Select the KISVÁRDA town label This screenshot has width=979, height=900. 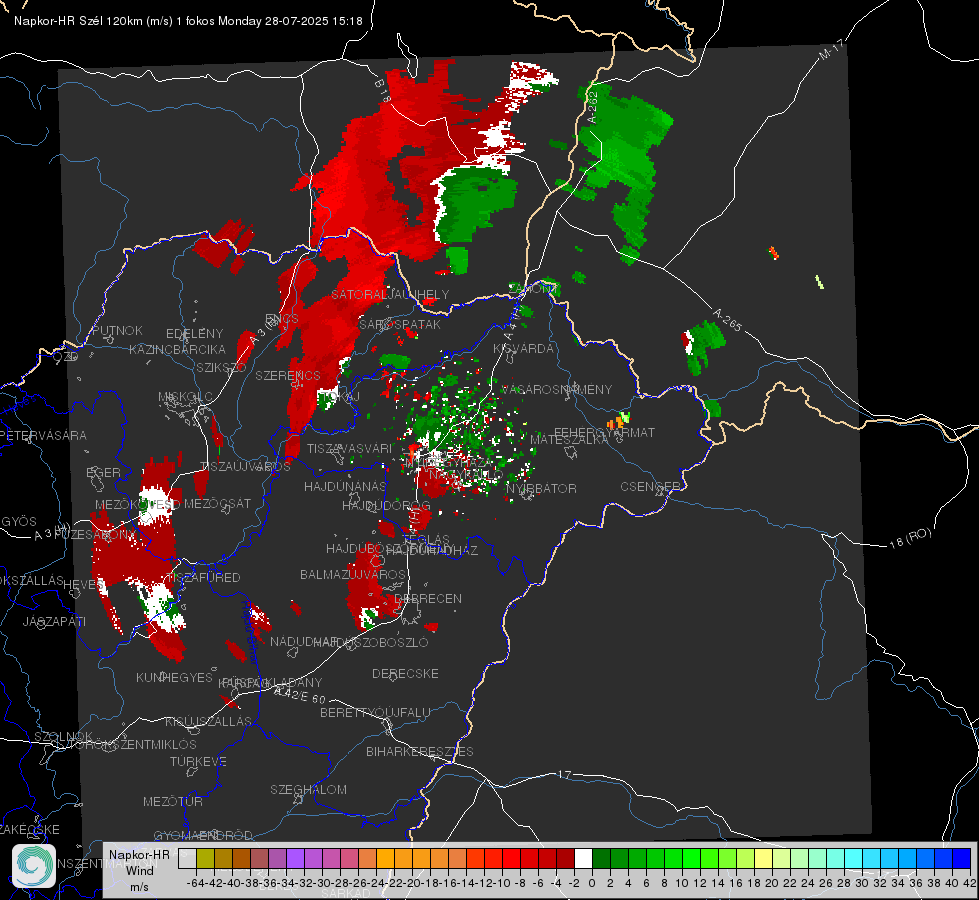click(523, 349)
